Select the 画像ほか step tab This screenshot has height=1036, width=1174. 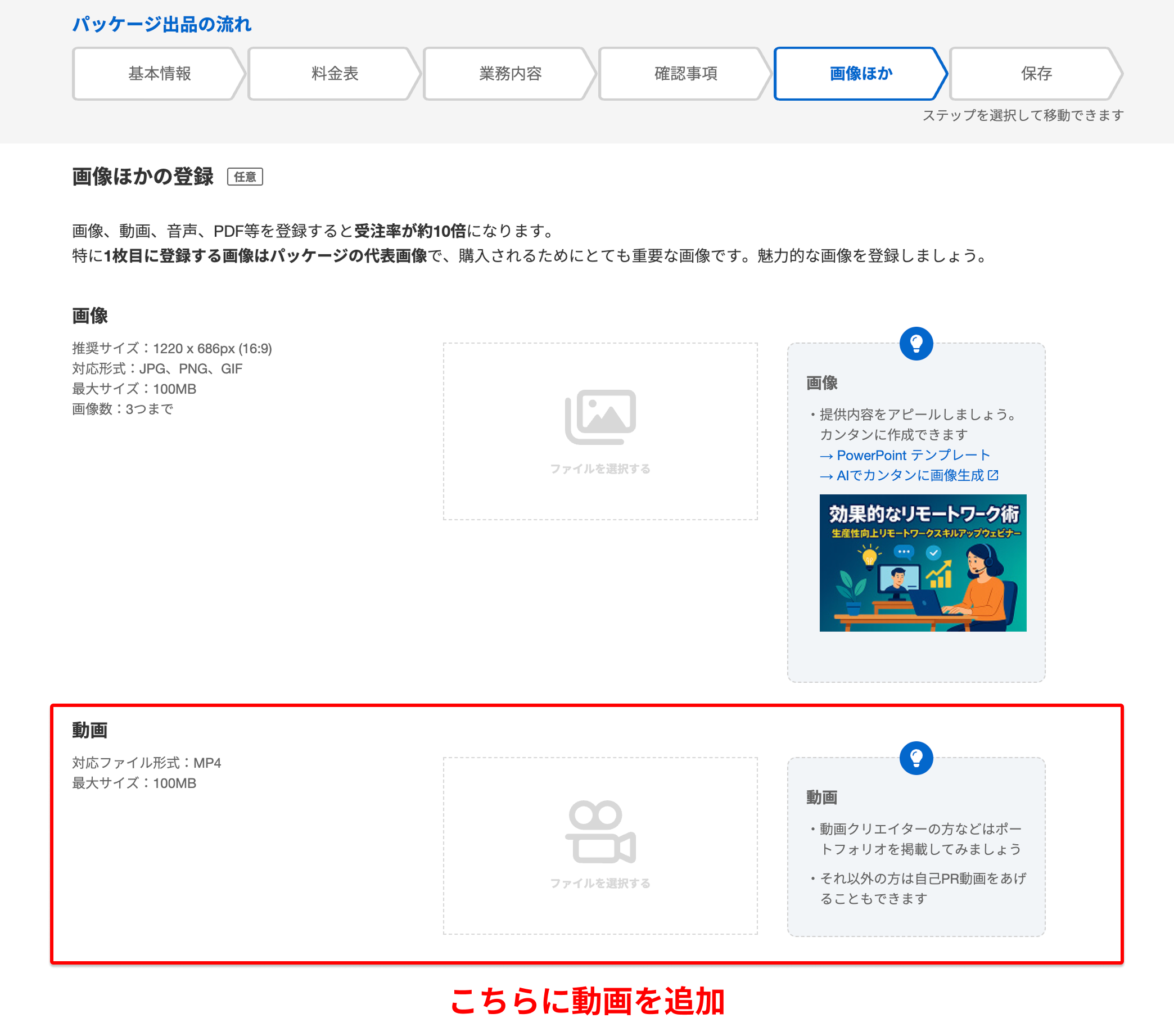point(860,74)
